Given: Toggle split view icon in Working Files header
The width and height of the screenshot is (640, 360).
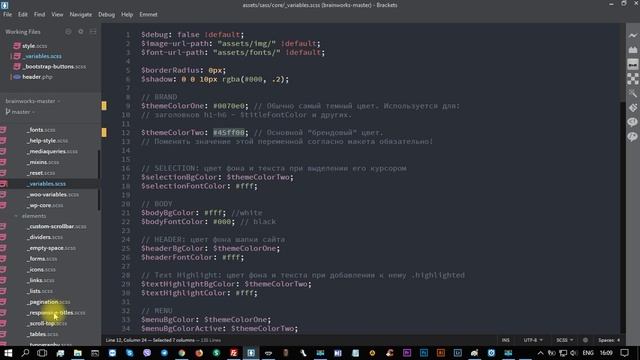Looking at the screenshot, I should (x=93, y=31).
